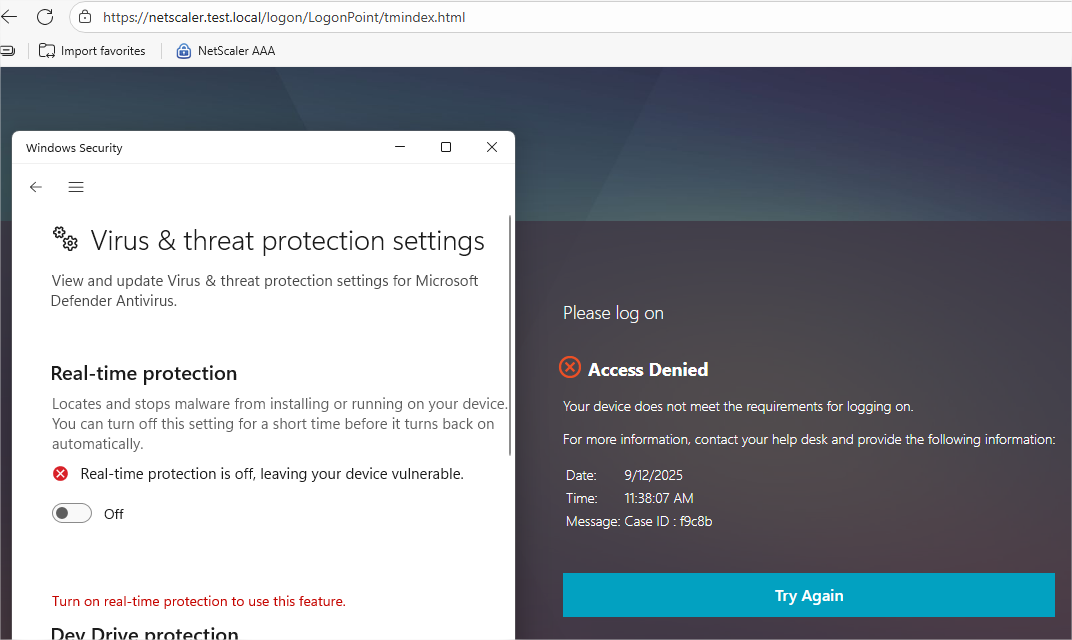Reload the NetScaler logon page

pyautogui.click(x=45, y=17)
